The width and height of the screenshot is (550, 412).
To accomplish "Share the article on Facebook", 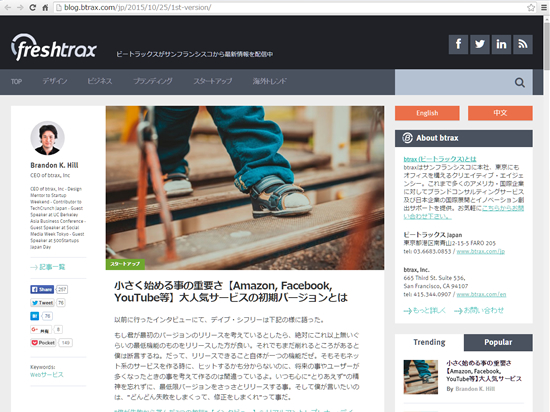I will (x=42, y=289).
